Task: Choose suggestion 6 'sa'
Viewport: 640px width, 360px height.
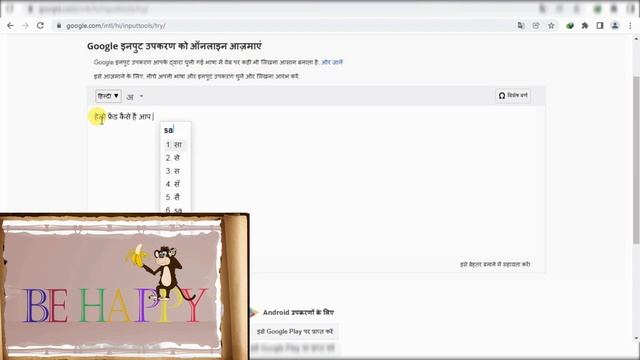Action: pyautogui.click(x=175, y=209)
